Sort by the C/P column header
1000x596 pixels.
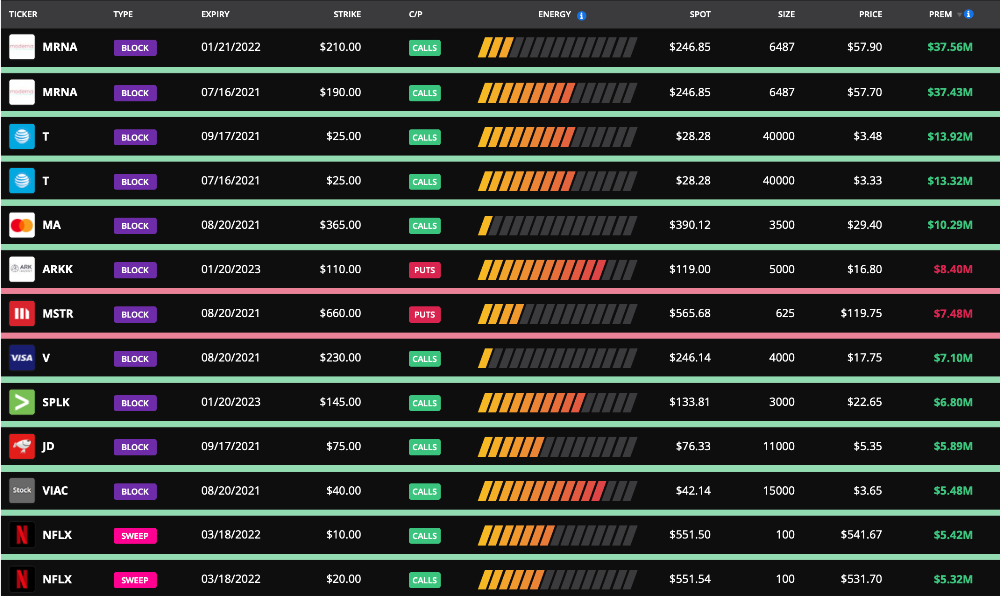[416, 14]
